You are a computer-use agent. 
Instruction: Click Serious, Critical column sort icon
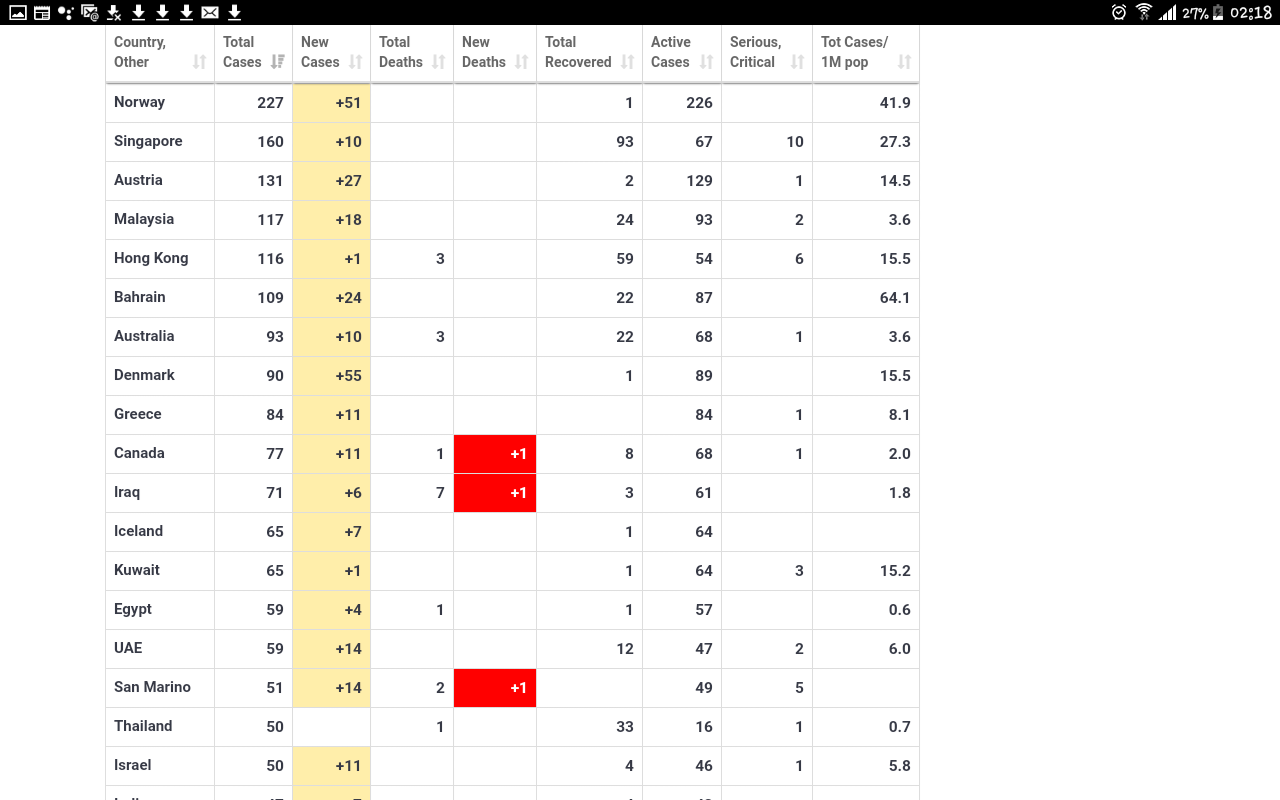point(797,62)
